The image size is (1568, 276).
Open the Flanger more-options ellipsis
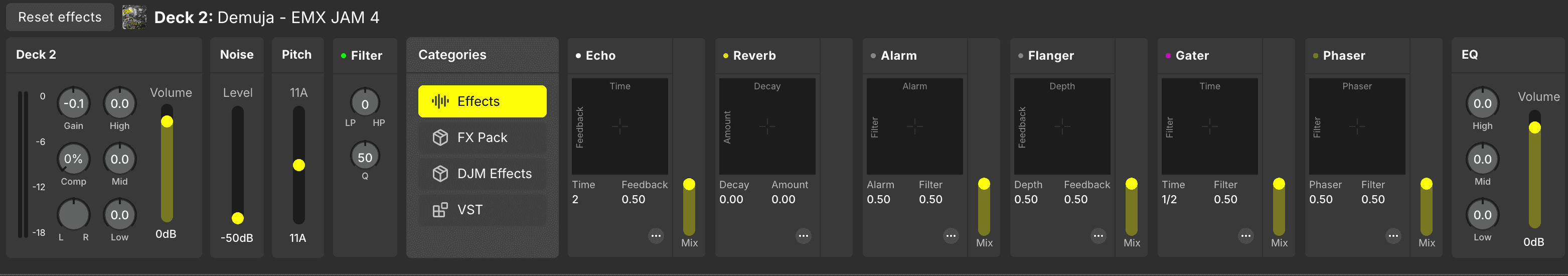(x=1098, y=236)
